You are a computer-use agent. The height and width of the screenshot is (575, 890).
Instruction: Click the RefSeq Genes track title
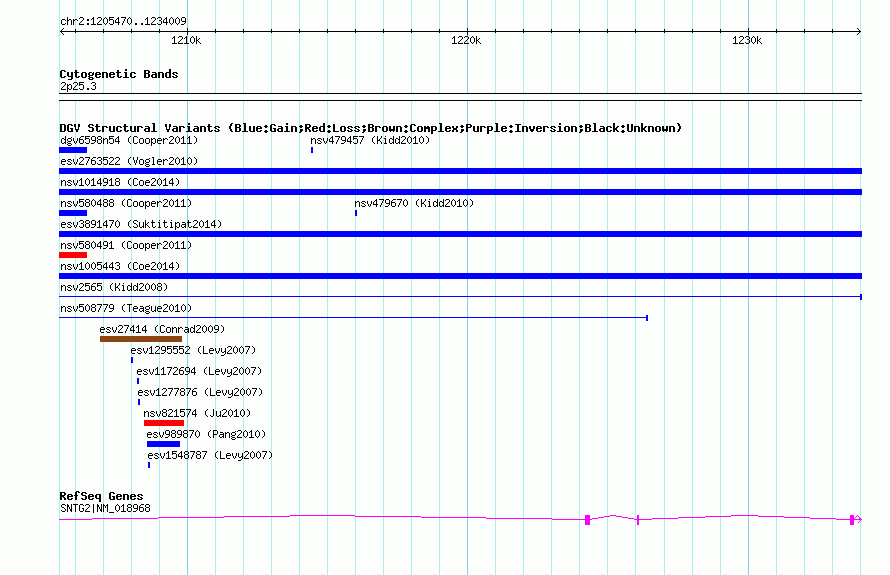(101, 496)
